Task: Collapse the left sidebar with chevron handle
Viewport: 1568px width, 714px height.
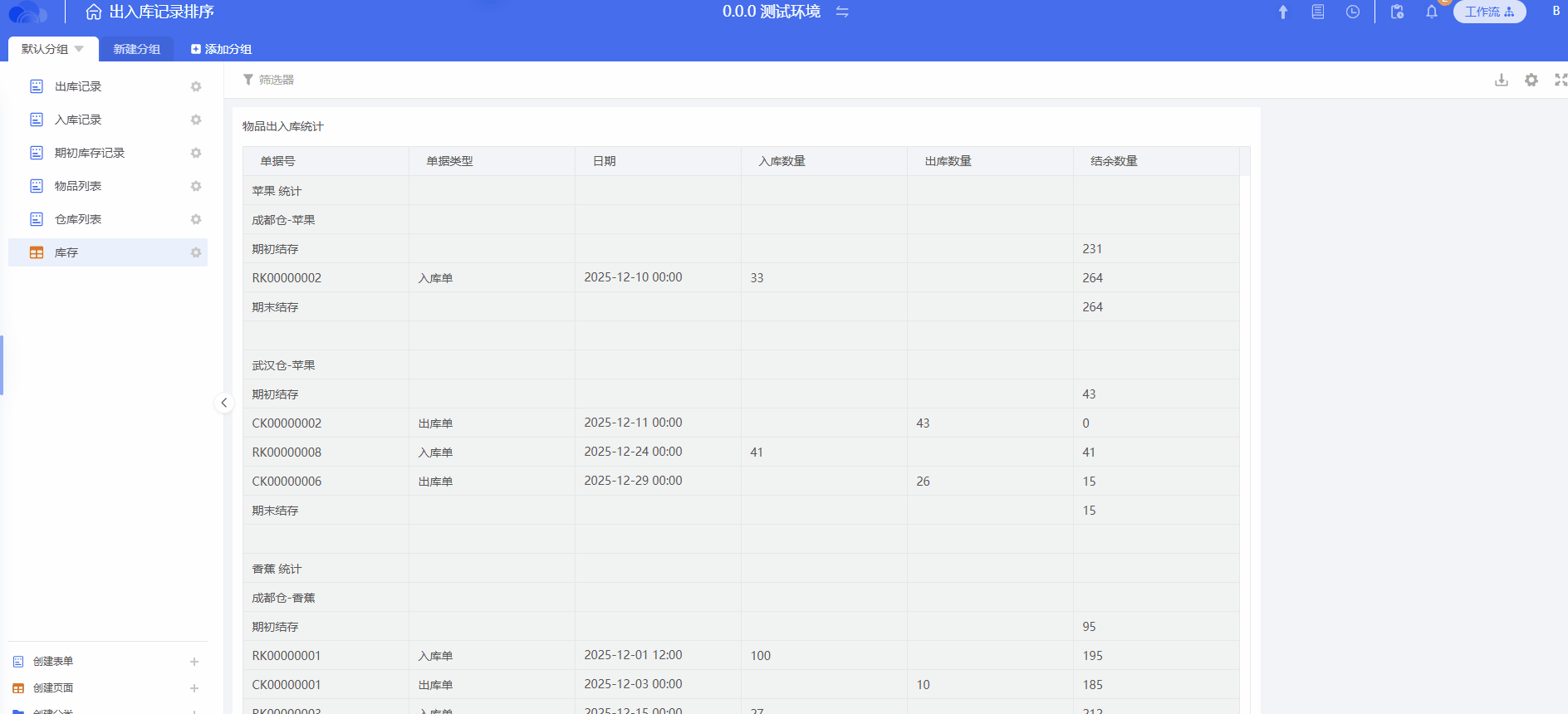Action: (223, 403)
